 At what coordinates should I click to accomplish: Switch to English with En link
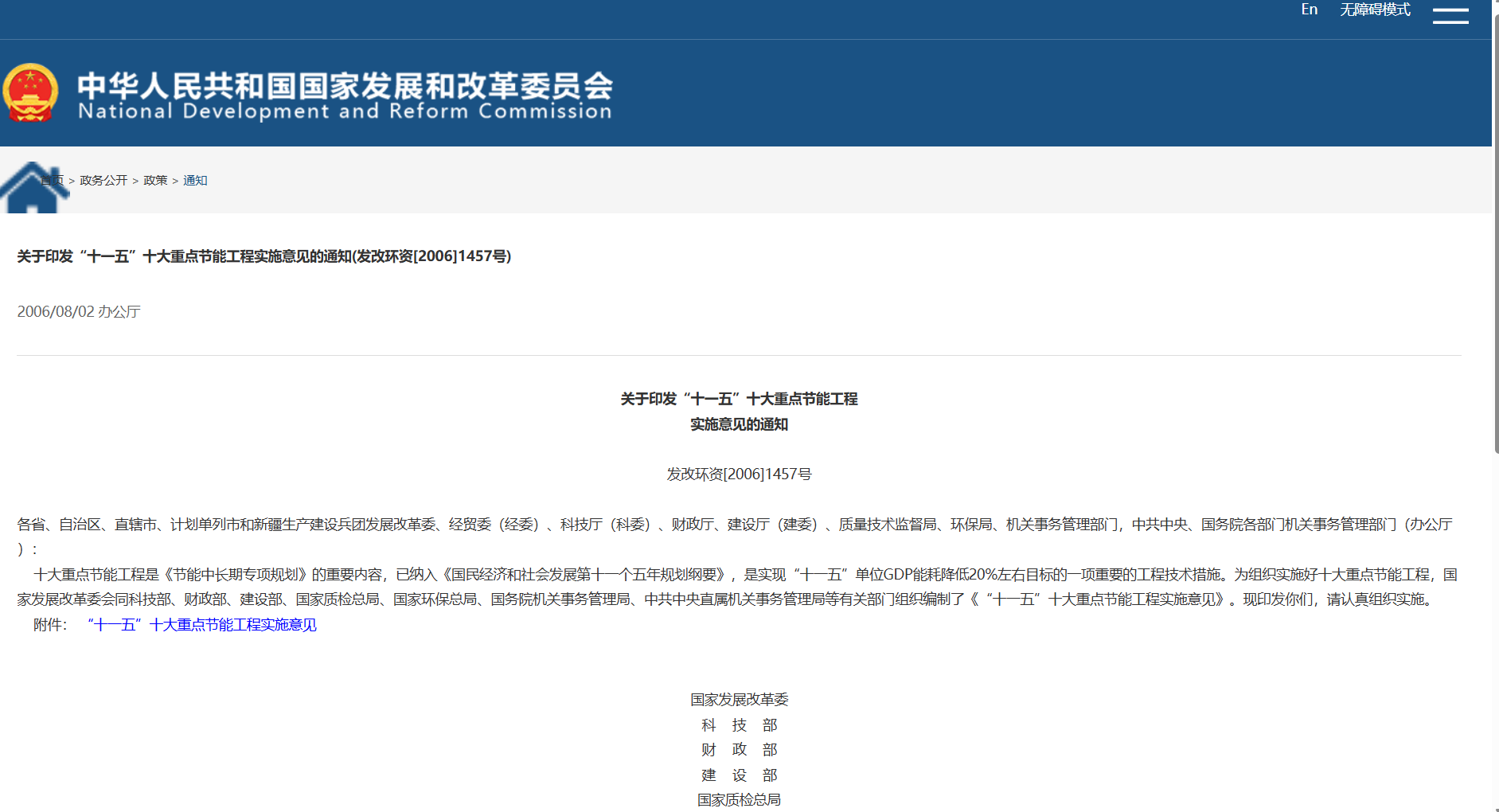[1309, 10]
